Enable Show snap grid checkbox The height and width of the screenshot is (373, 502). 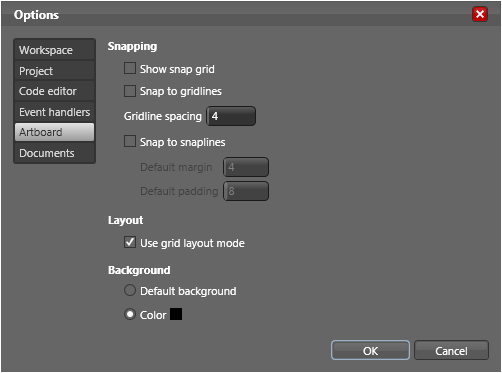[x=130, y=68]
